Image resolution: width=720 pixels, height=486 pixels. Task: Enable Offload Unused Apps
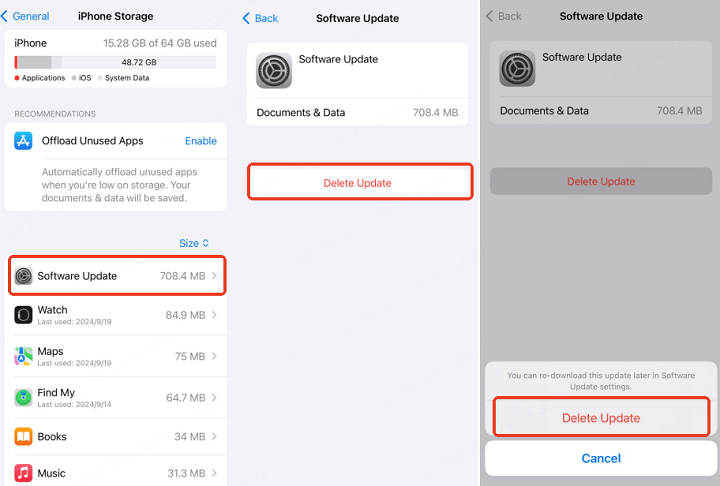(200, 141)
